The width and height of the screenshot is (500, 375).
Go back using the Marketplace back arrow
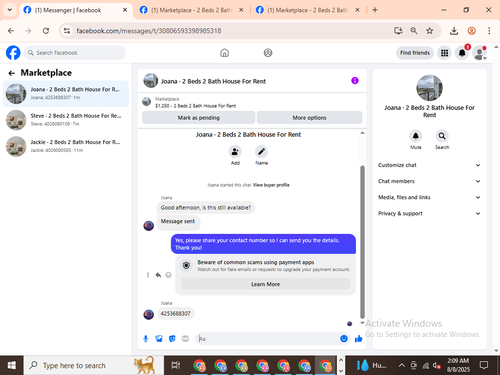tap(12, 73)
